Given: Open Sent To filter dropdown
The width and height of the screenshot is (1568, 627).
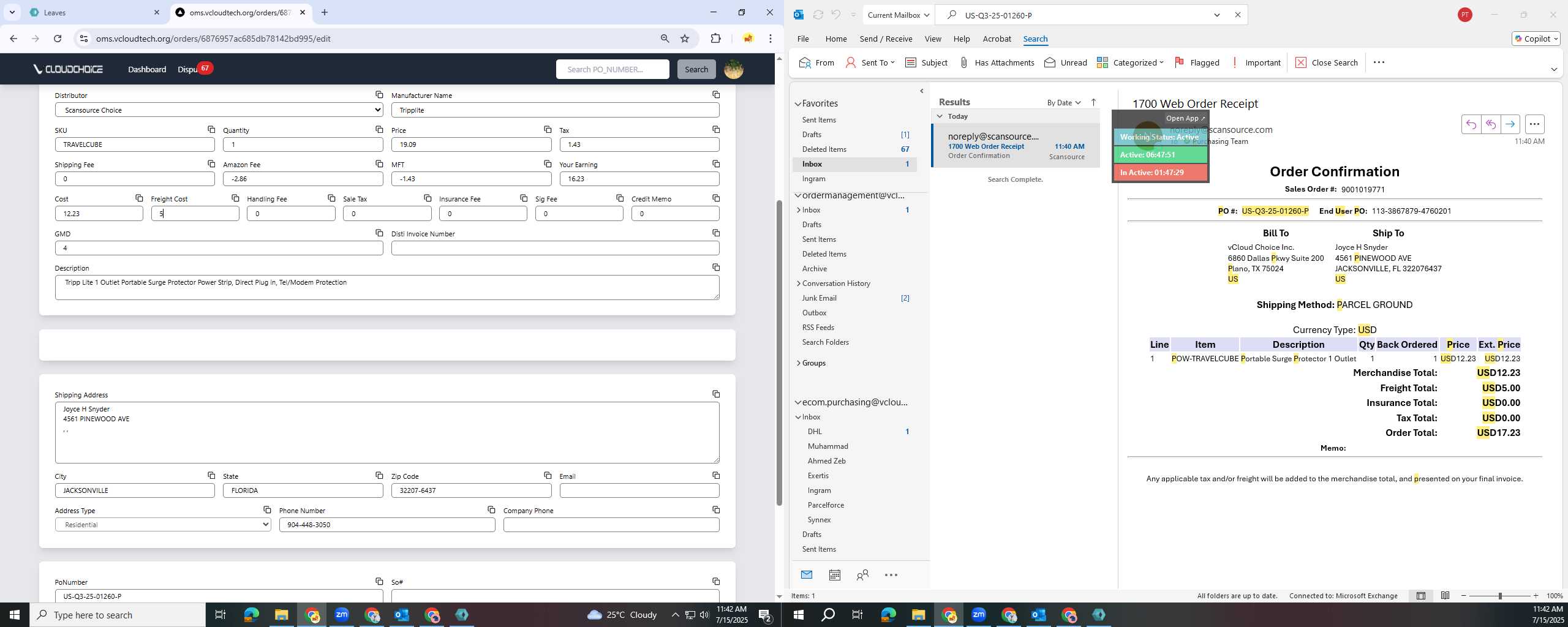Looking at the screenshot, I should point(870,62).
